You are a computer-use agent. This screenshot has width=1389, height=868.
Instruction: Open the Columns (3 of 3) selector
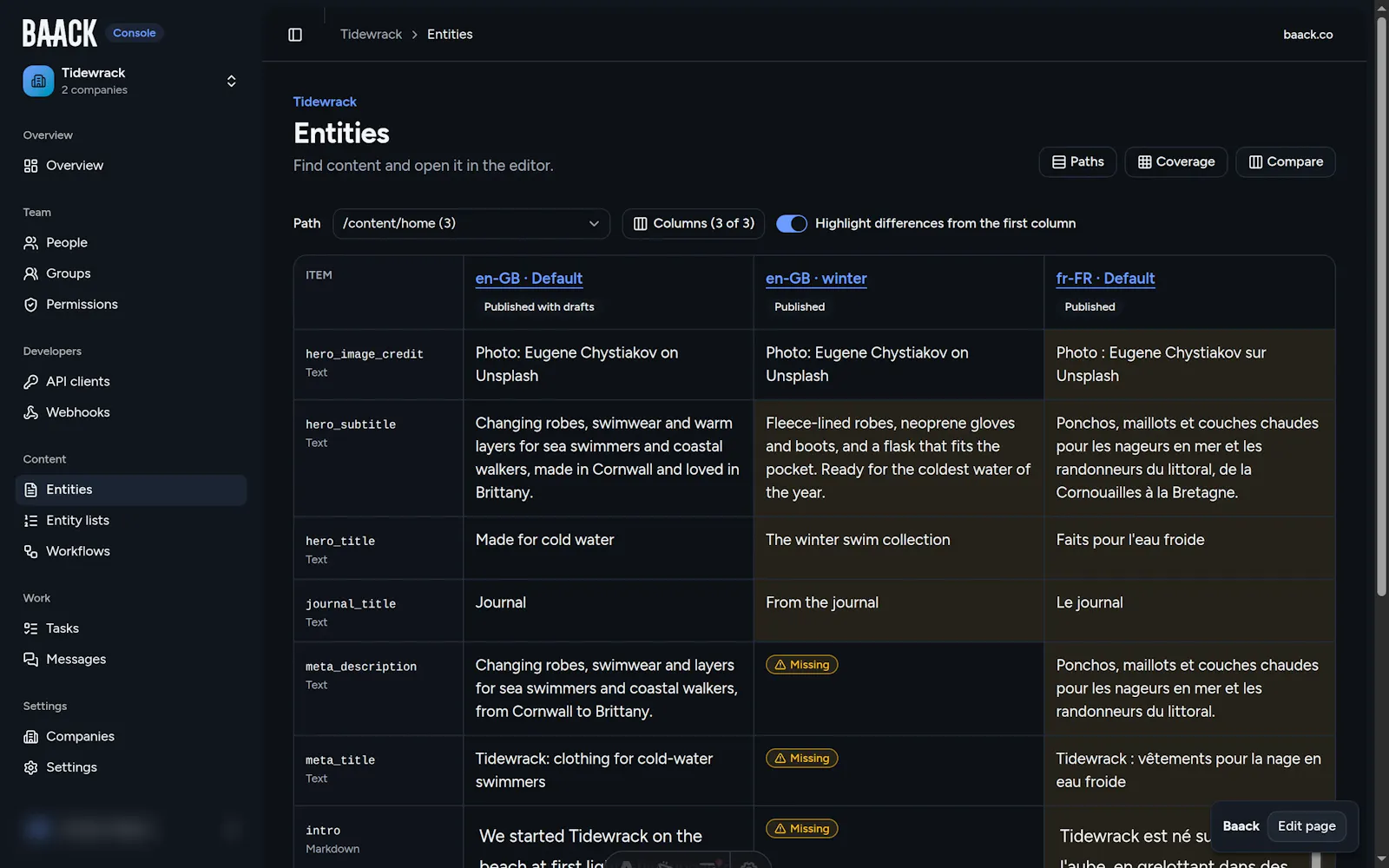(x=694, y=224)
